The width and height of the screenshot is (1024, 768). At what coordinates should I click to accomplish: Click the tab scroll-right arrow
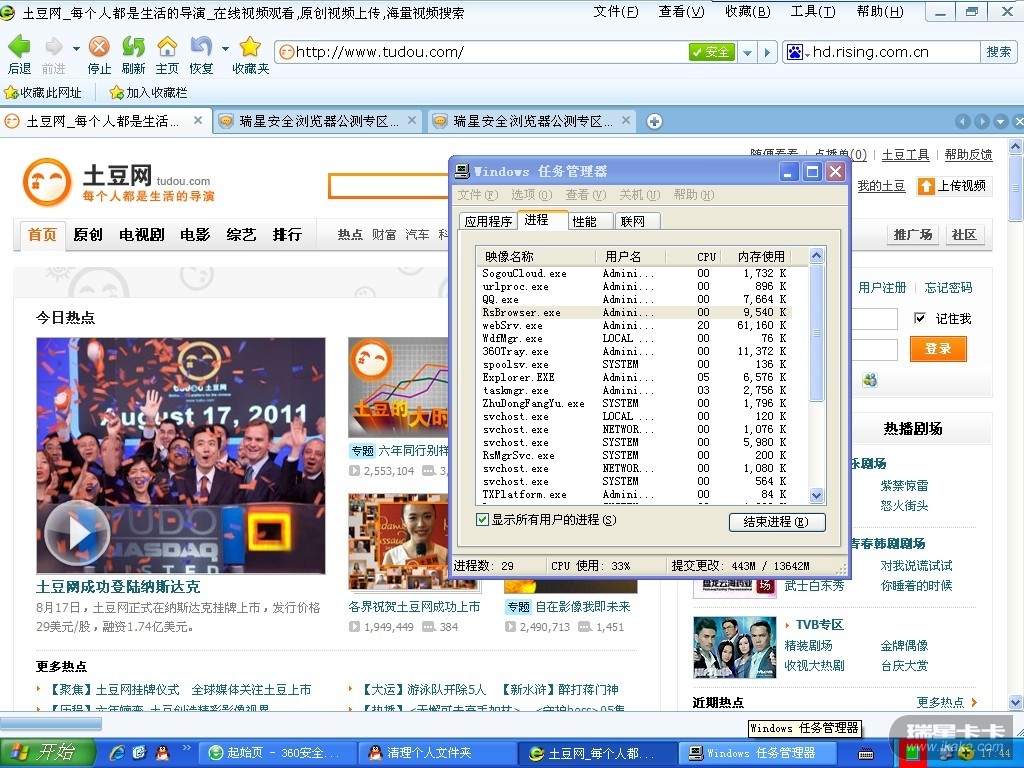tap(982, 121)
